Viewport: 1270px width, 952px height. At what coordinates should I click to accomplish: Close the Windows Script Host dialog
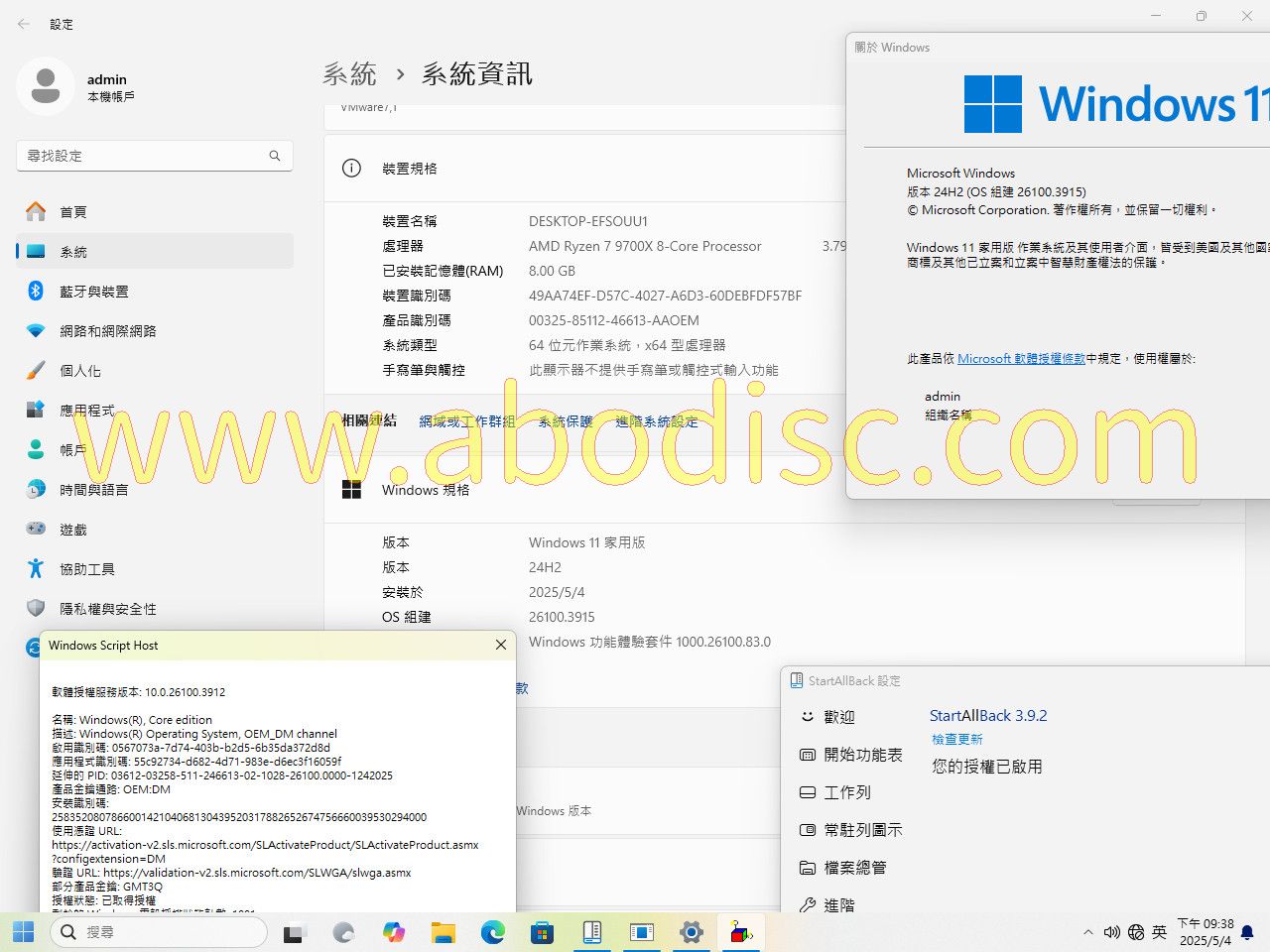click(501, 645)
